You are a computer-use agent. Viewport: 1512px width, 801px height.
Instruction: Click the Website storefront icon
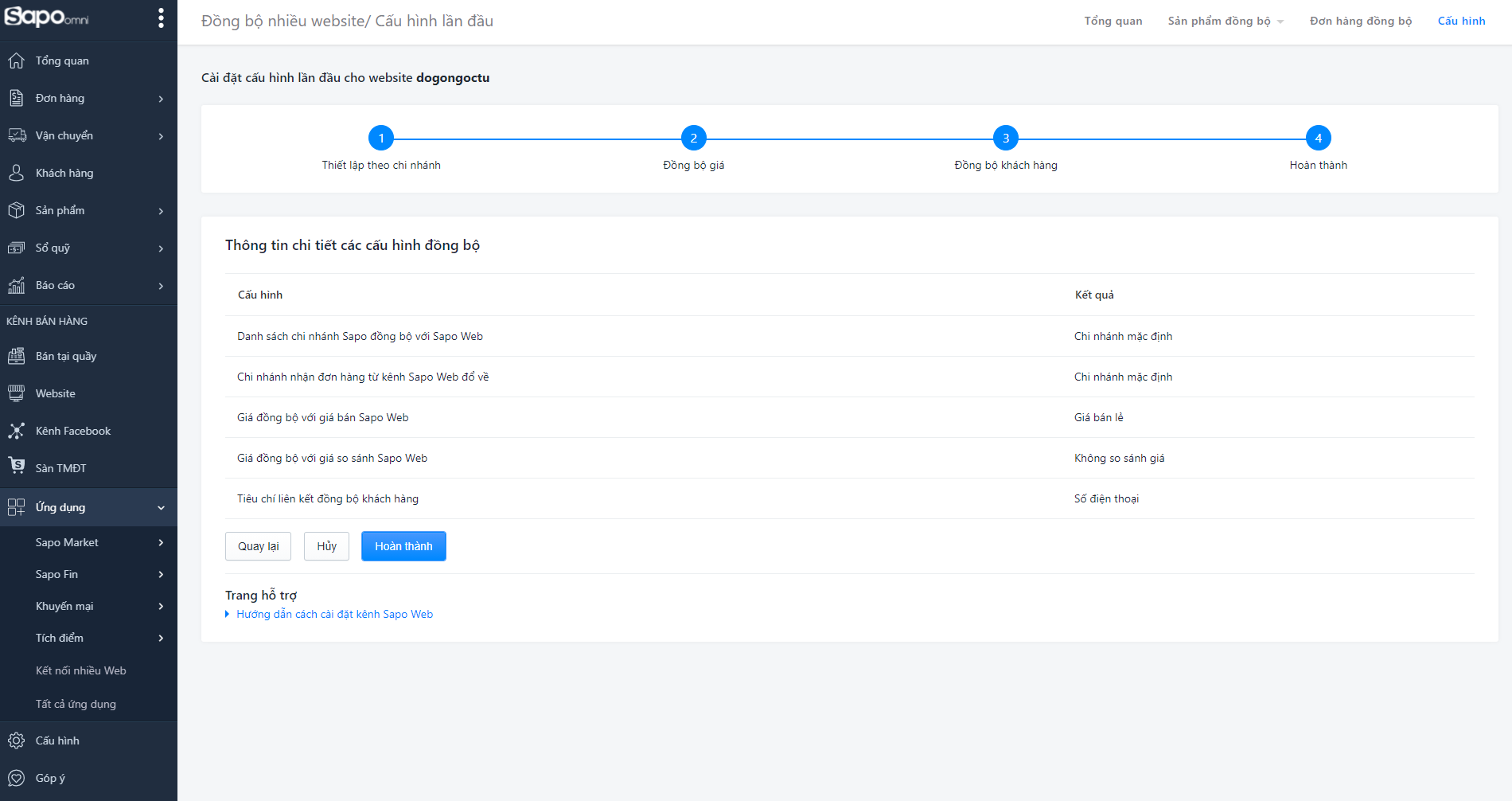pyautogui.click(x=17, y=393)
